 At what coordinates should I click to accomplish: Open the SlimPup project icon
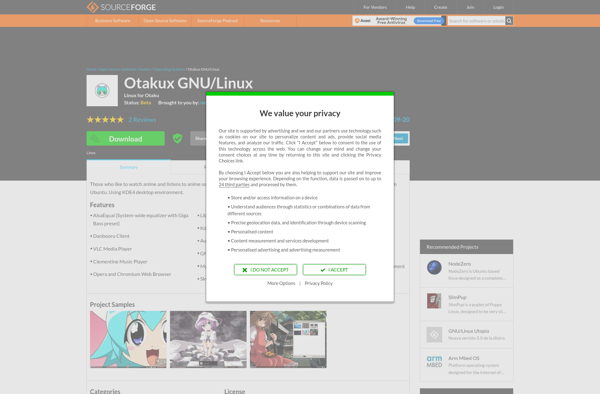[434, 301]
